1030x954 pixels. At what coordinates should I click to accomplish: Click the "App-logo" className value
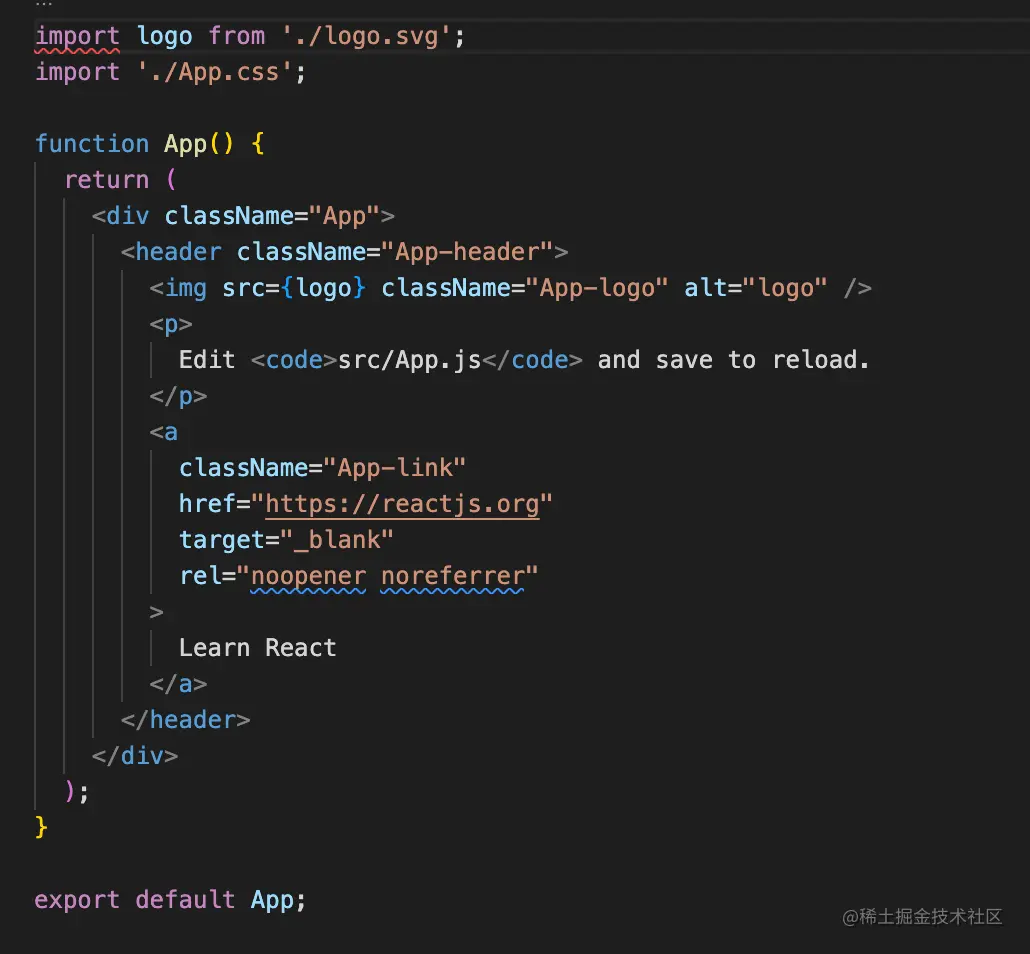click(596, 288)
